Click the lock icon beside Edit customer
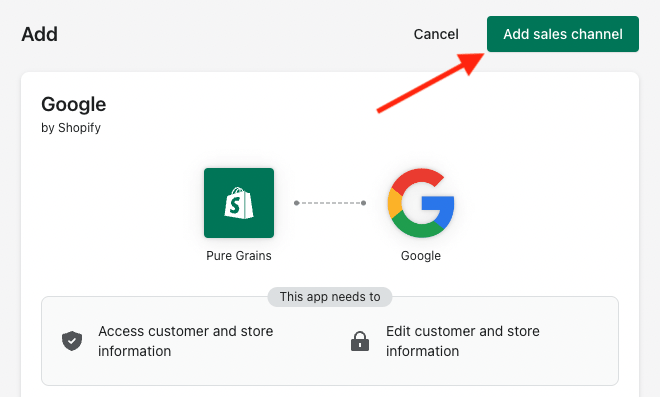The width and height of the screenshot is (660, 397). click(360, 341)
